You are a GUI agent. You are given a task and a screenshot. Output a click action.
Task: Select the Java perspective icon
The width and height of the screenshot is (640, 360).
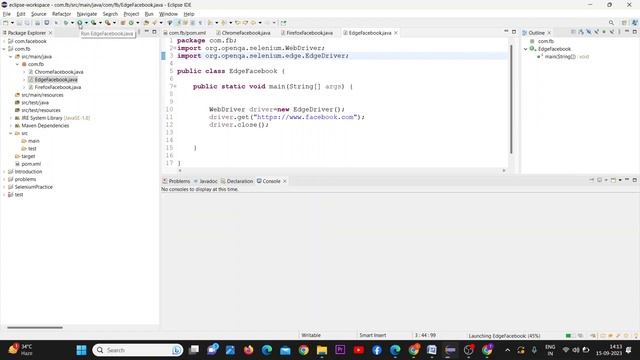[635, 23]
